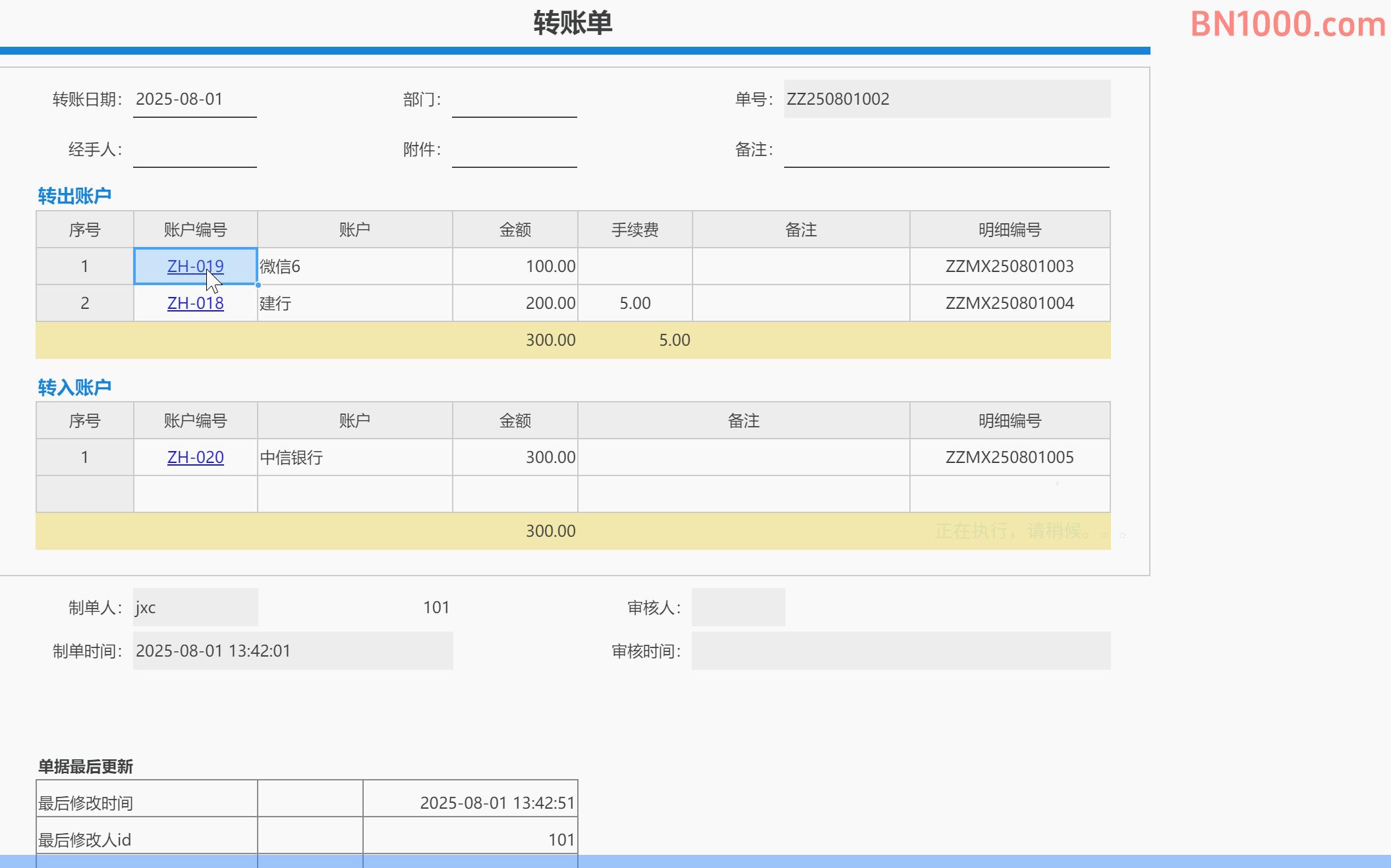Image resolution: width=1391 pixels, height=868 pixels.
Task: Open account link ZH-020
Action: tap(195, 457)
